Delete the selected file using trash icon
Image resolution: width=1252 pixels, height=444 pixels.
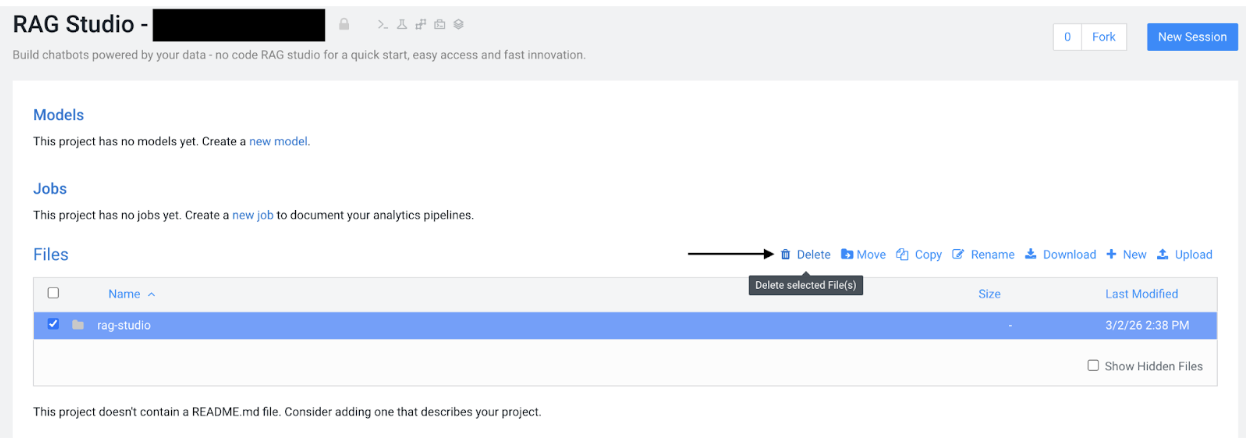tap(805, 255)
